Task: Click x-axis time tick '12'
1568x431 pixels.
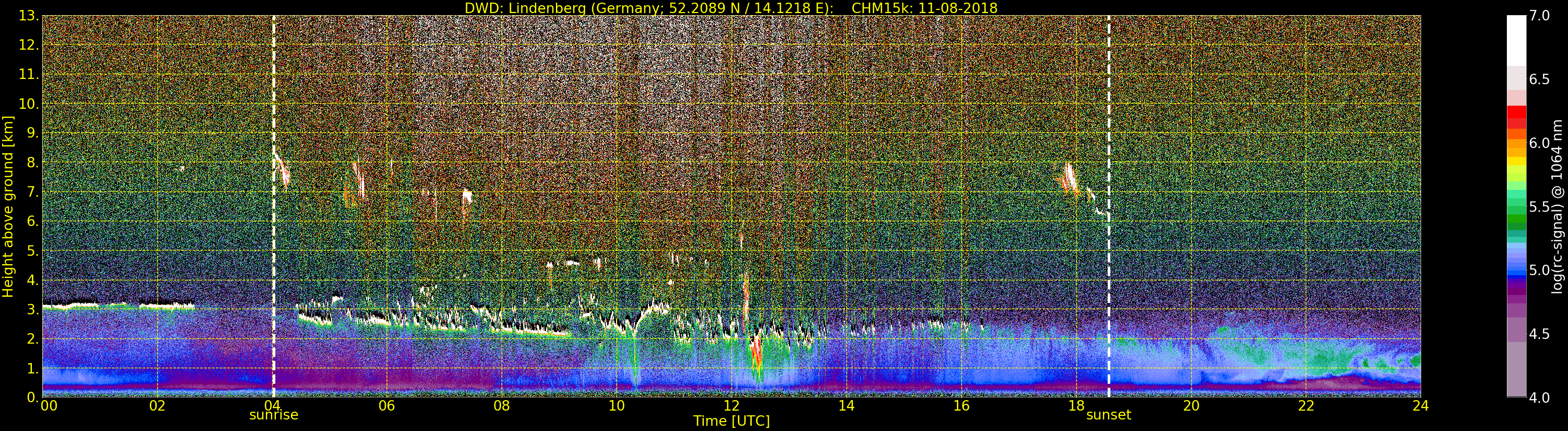Action: (731, 405)
